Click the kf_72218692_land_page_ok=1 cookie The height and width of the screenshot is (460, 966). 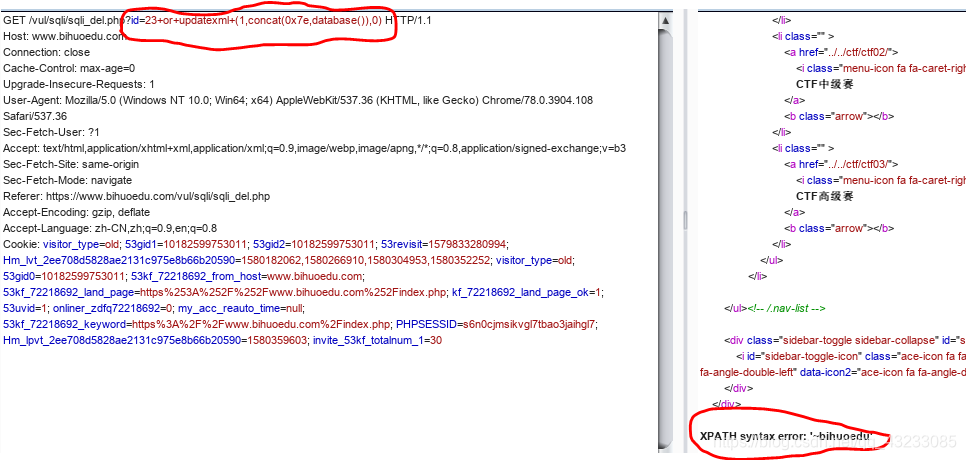(x=528, y=293)
